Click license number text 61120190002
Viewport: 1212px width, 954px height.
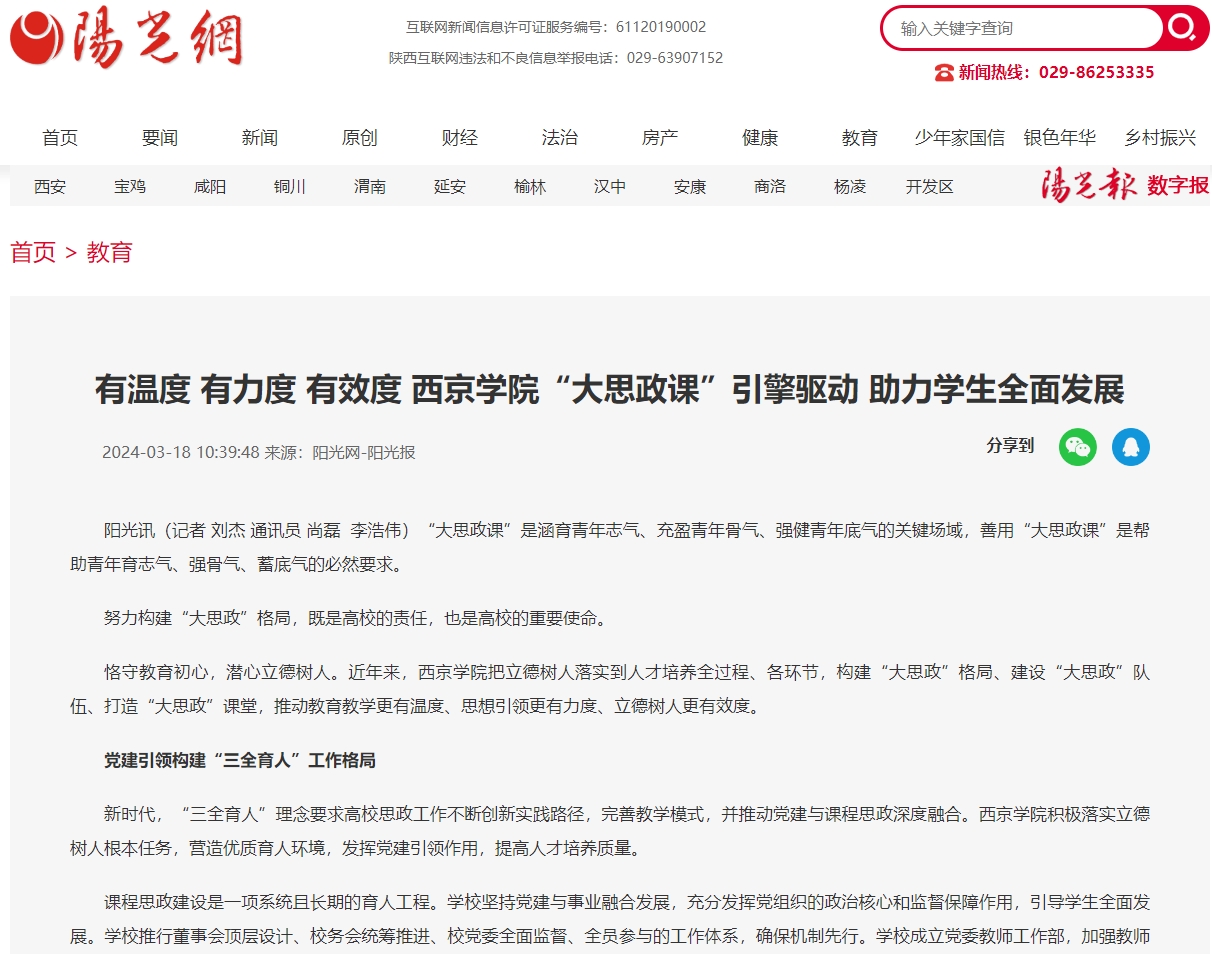[x=660, y=27]
